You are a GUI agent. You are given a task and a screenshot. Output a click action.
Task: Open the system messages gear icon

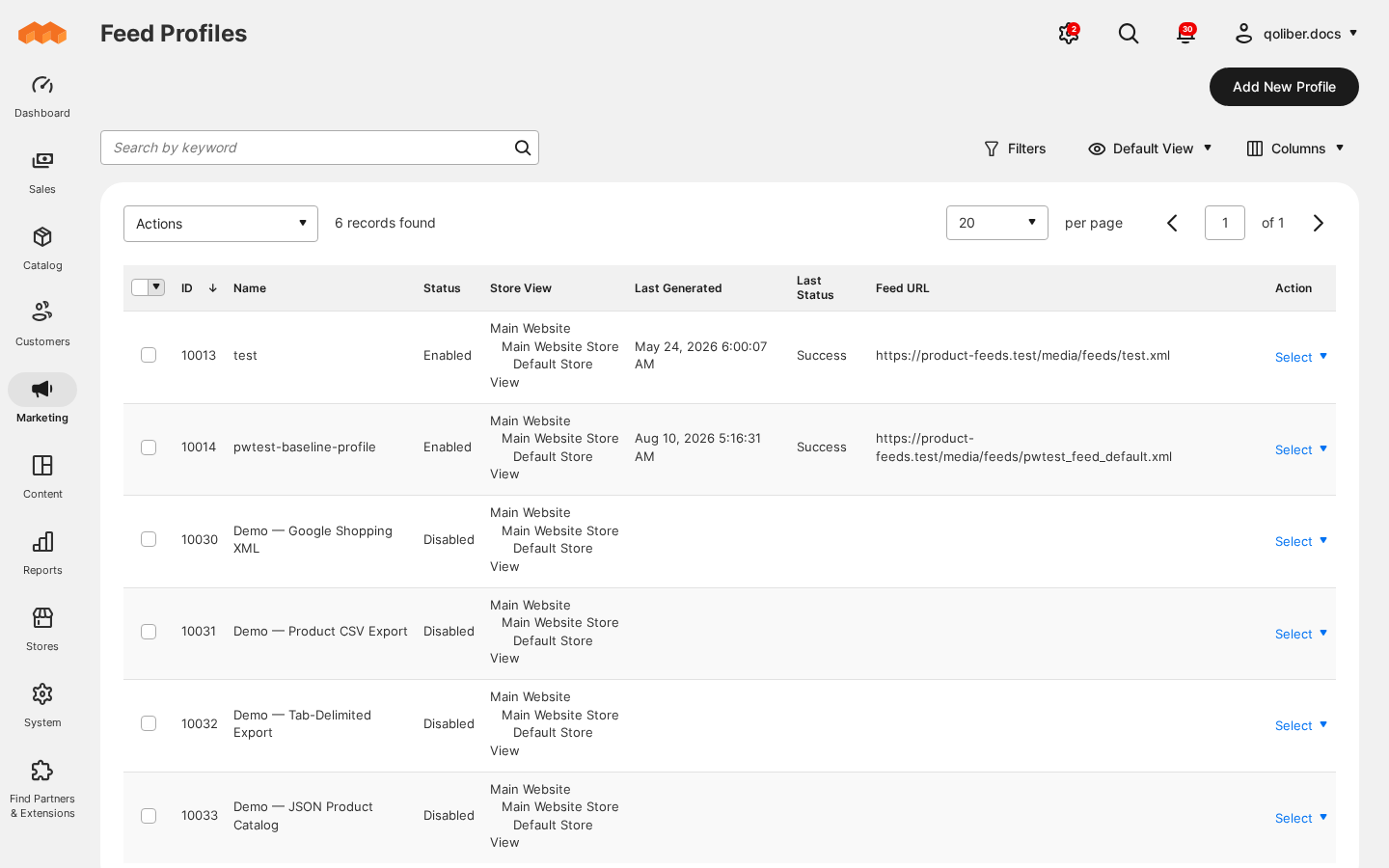coord(1069,34)
